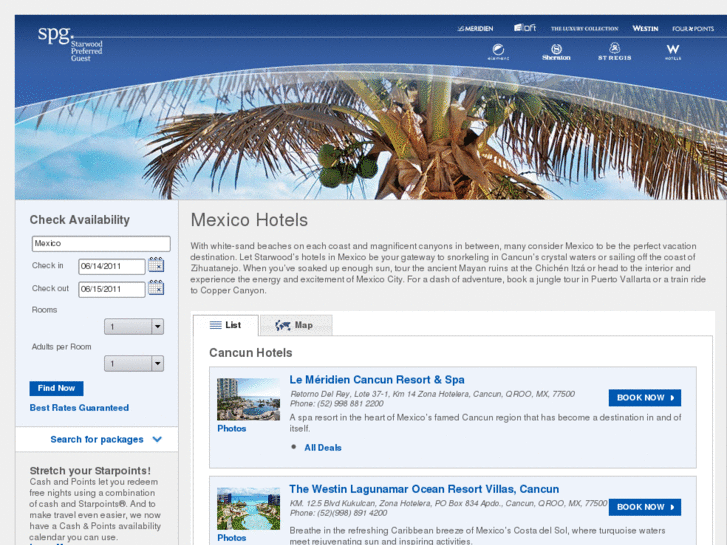Screen dimensions: 727x545
Task: Open Westin Lagunamar hotel thumbnail
Action: (249, 509)
